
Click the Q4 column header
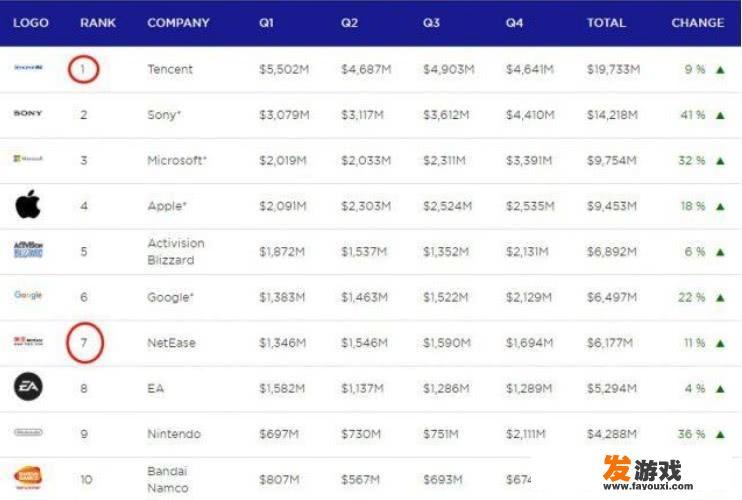pyautogui.click(x=514, y=23)
